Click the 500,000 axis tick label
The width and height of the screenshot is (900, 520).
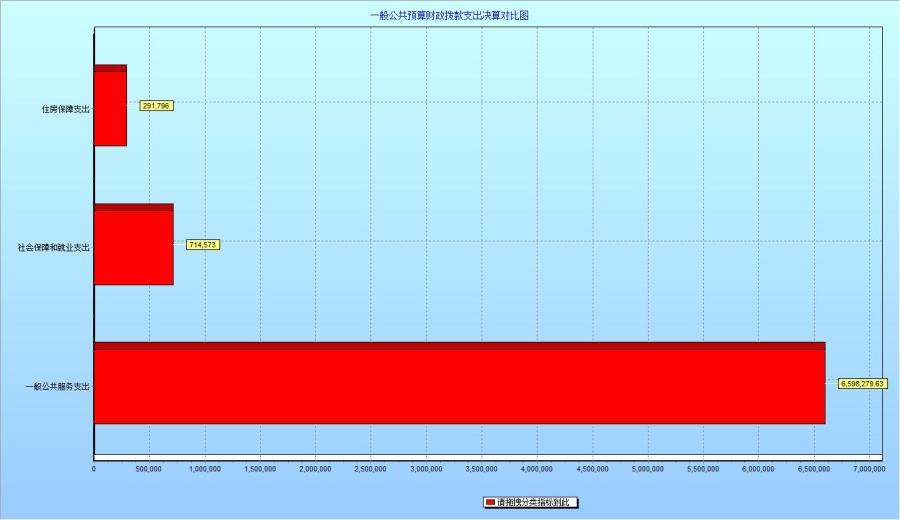(149, 468)
